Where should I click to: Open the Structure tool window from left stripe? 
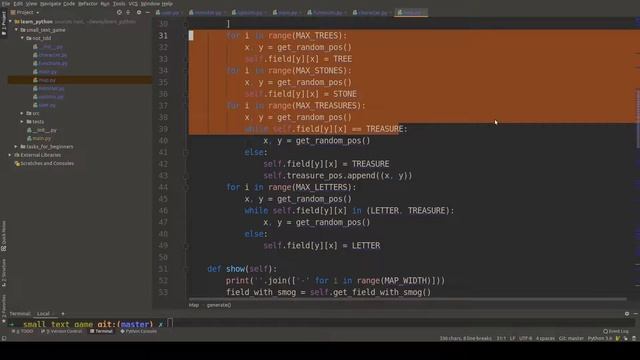click(x=4, y=273)
